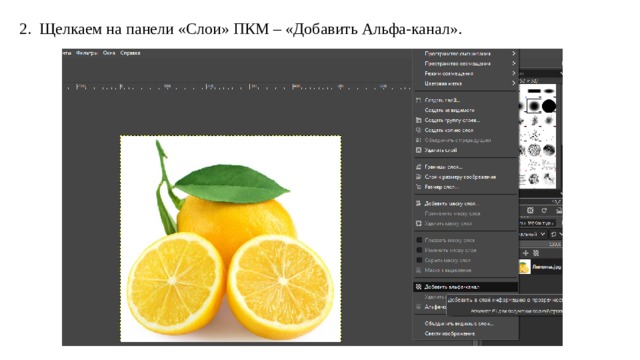Click «Маска в выделение» entry
Viewport: 640px width, 360px height.
pos(465,270)
